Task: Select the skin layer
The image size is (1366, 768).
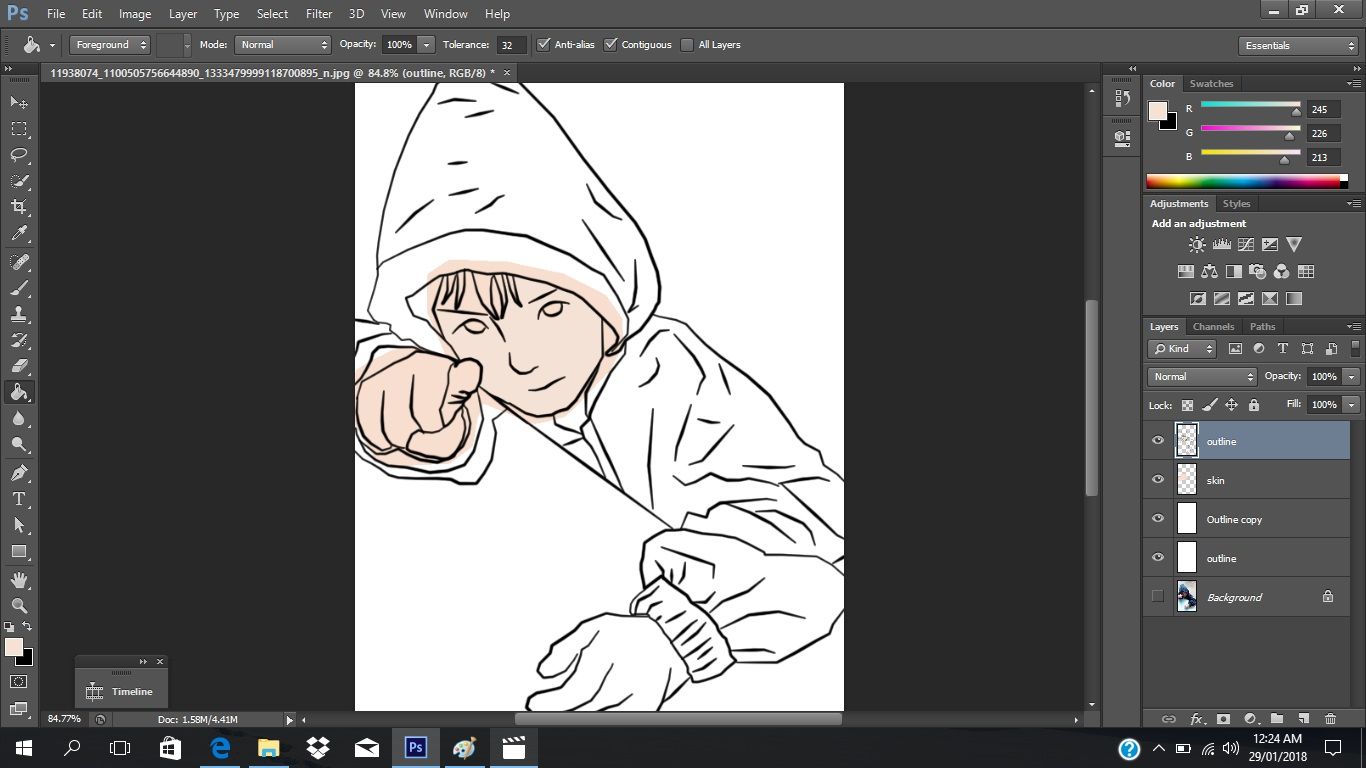Action: (1246, 480)
